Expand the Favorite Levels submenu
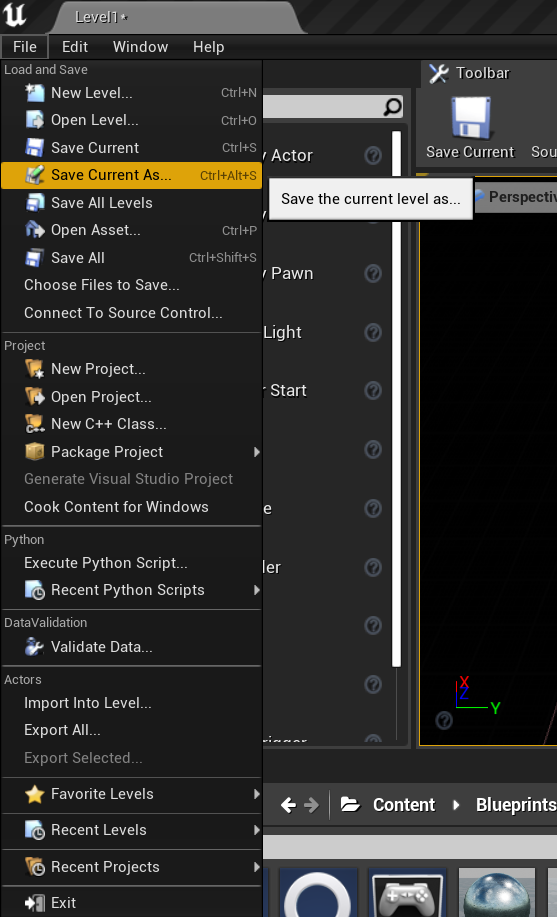The image size is (557, 917). [256, 794]
